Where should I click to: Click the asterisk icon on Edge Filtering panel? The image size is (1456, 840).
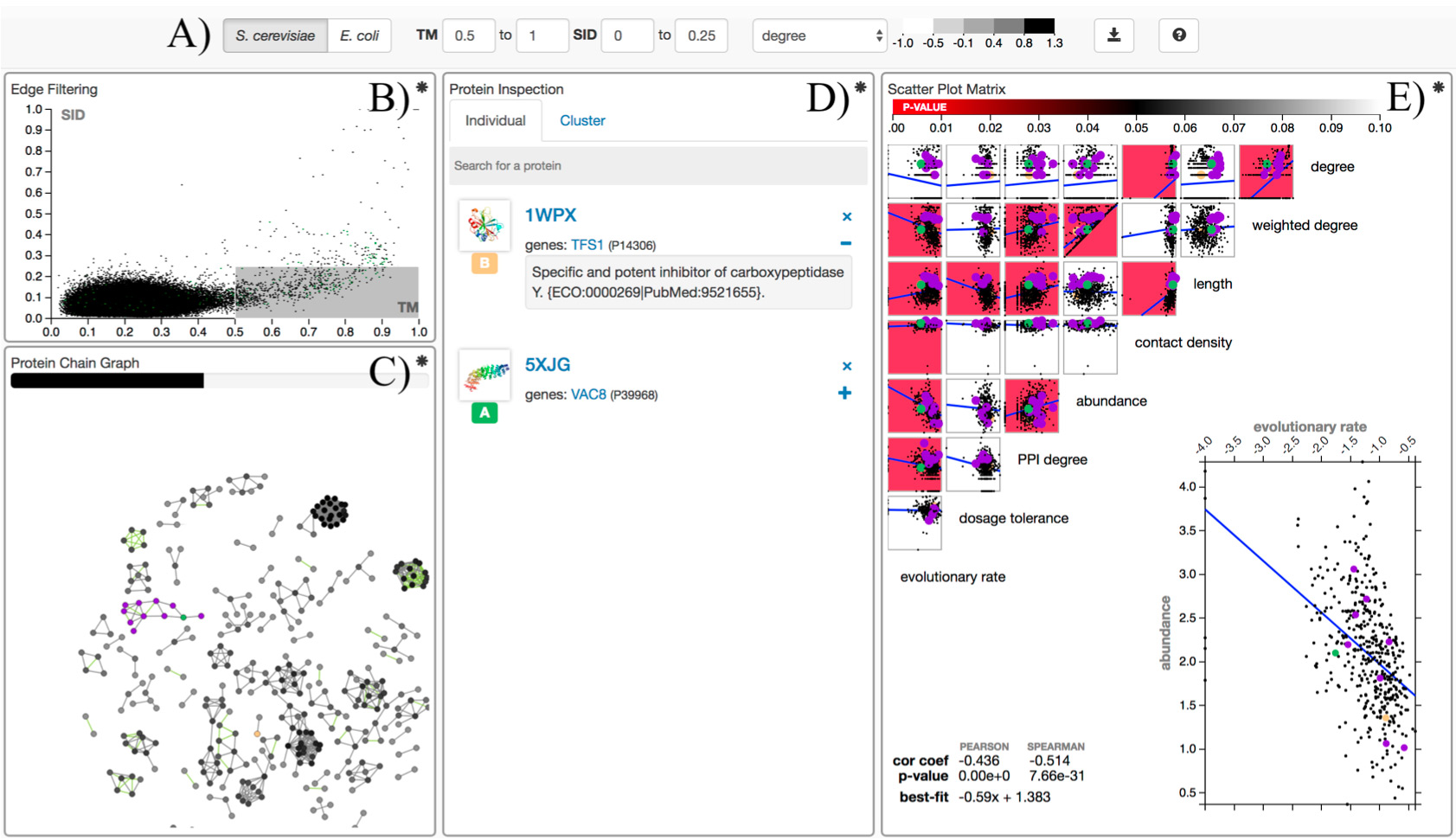pos(423,87)
